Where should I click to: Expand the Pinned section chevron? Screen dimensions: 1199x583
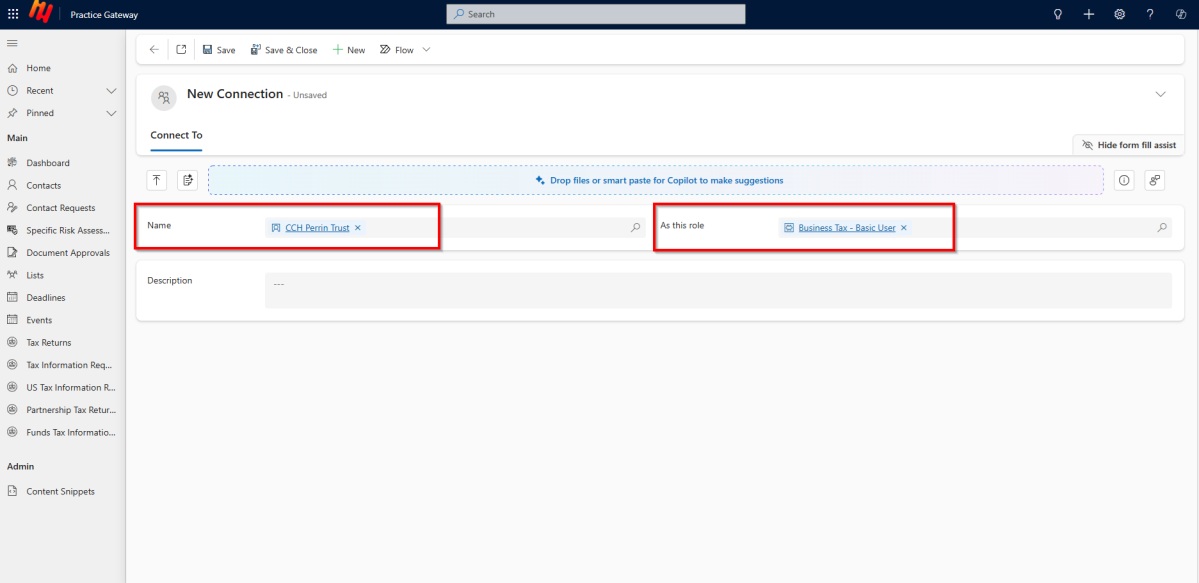pos(112,113)
